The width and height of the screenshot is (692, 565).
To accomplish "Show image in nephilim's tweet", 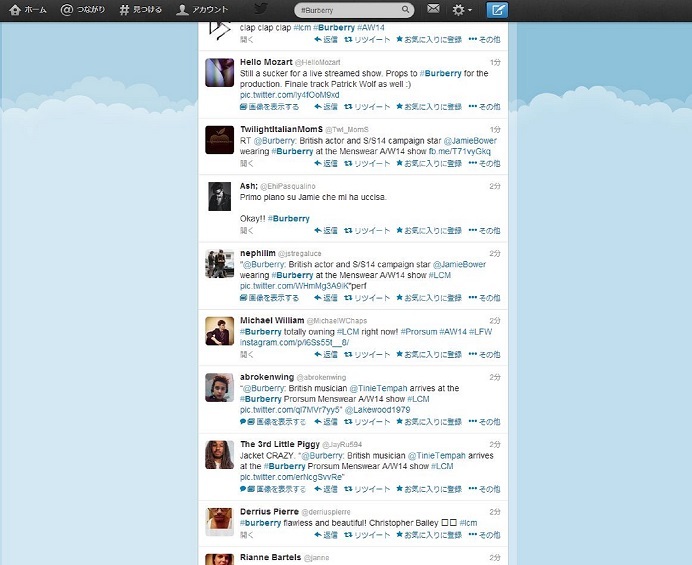I will [269, 298].
